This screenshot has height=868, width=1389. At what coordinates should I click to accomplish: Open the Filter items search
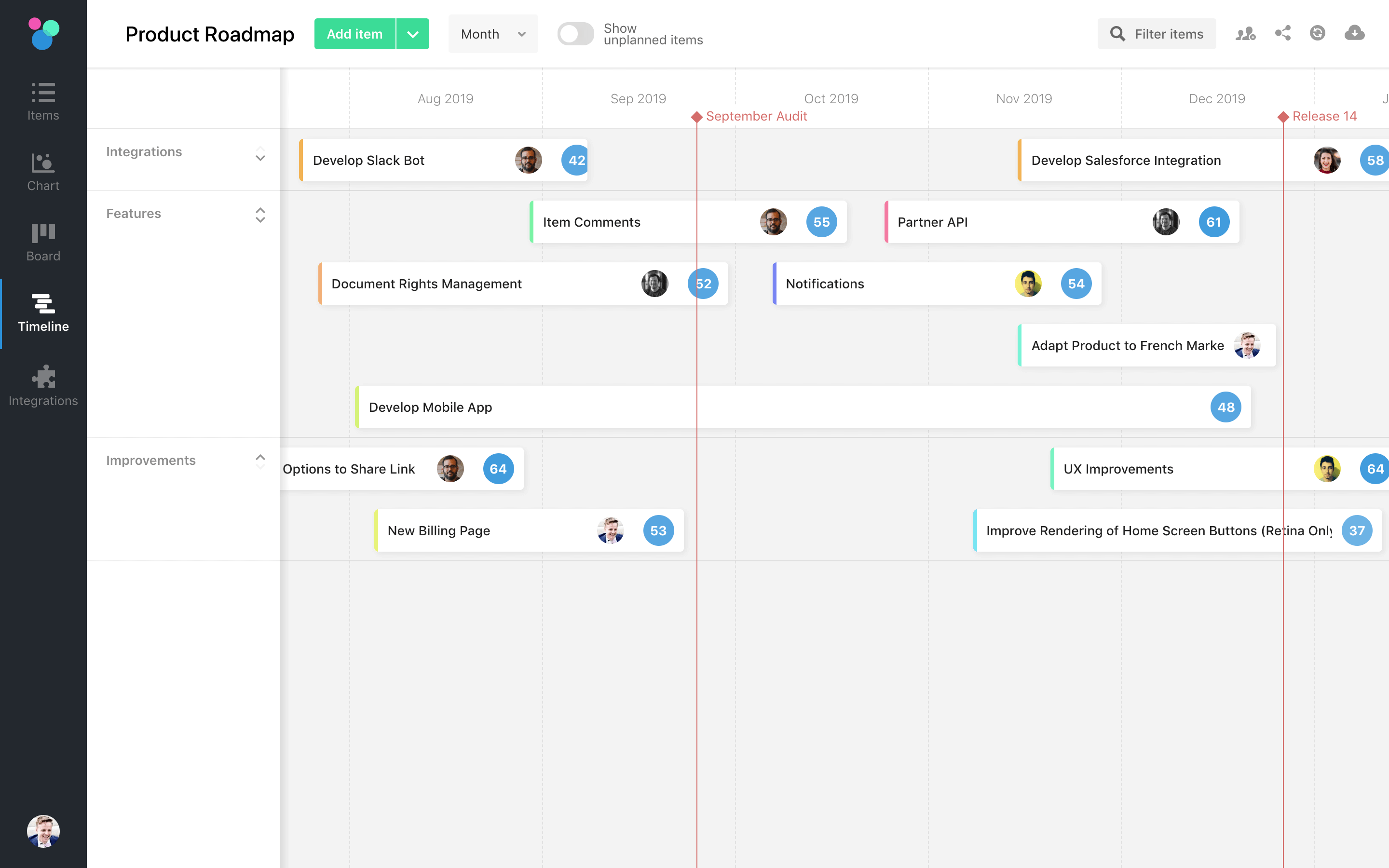point(1157,34)
